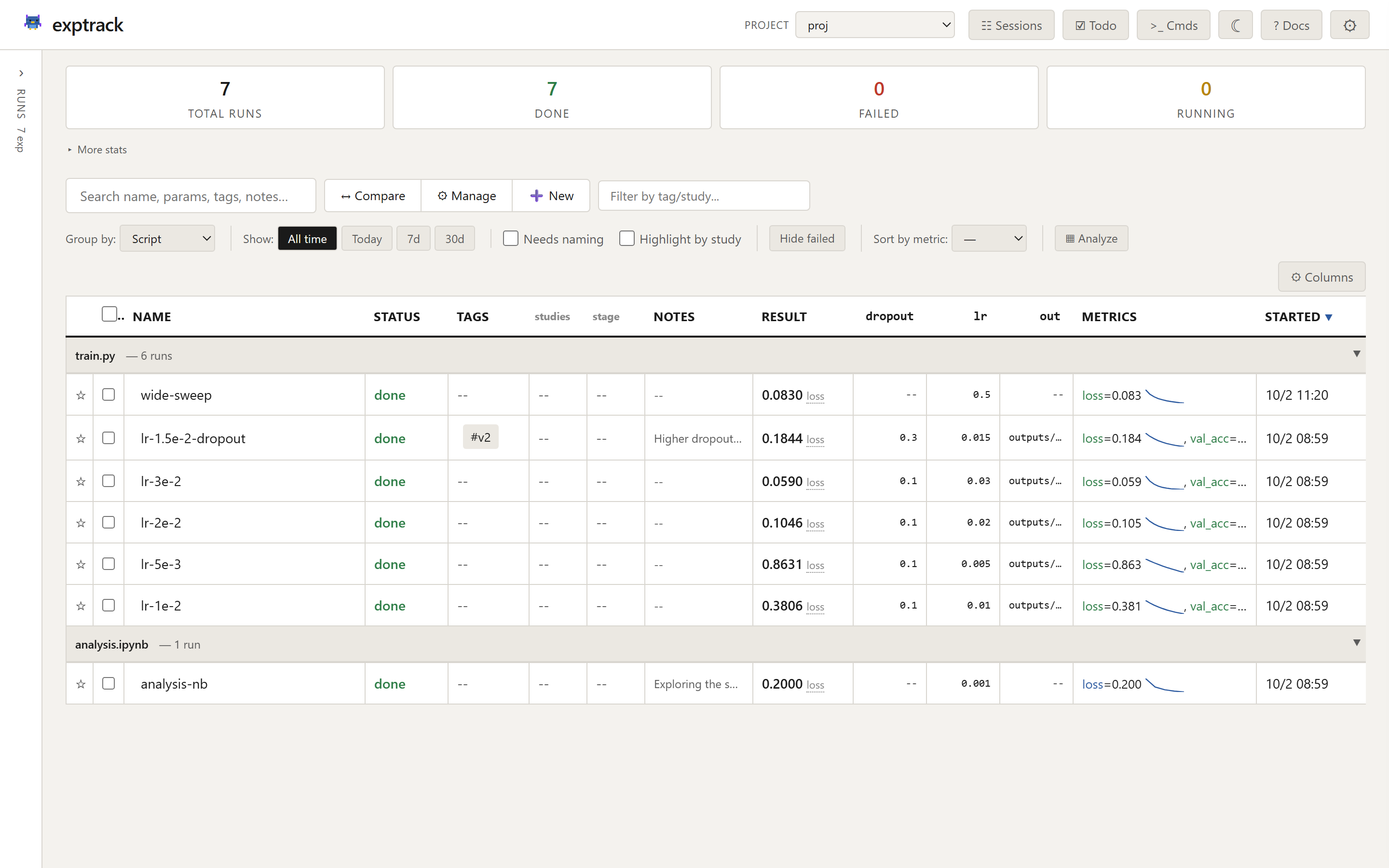Click the Manage button
This screenshot has width=1389, height=868.
(x=467, y=196)
